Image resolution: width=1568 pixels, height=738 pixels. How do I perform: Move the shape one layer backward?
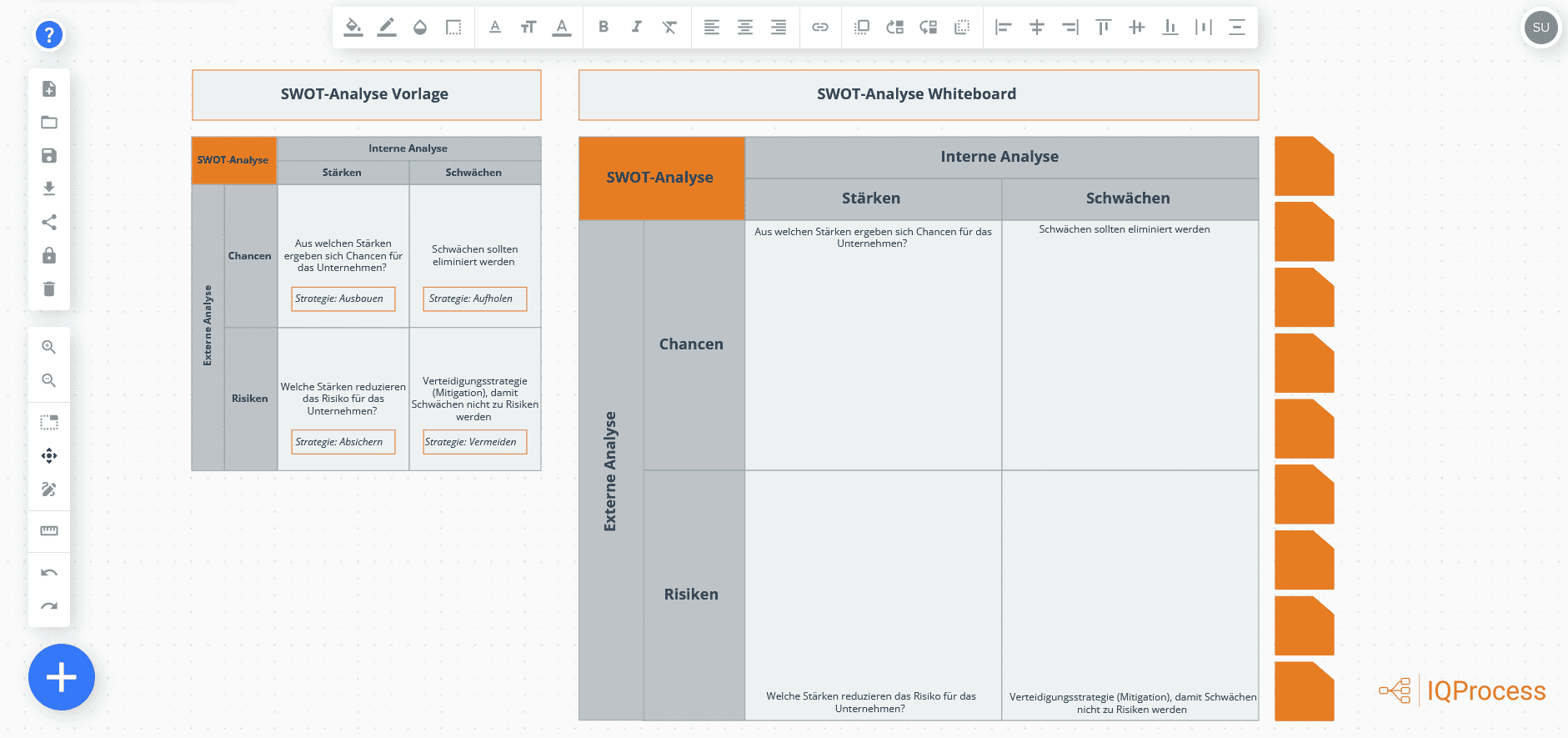pos(929,28)
